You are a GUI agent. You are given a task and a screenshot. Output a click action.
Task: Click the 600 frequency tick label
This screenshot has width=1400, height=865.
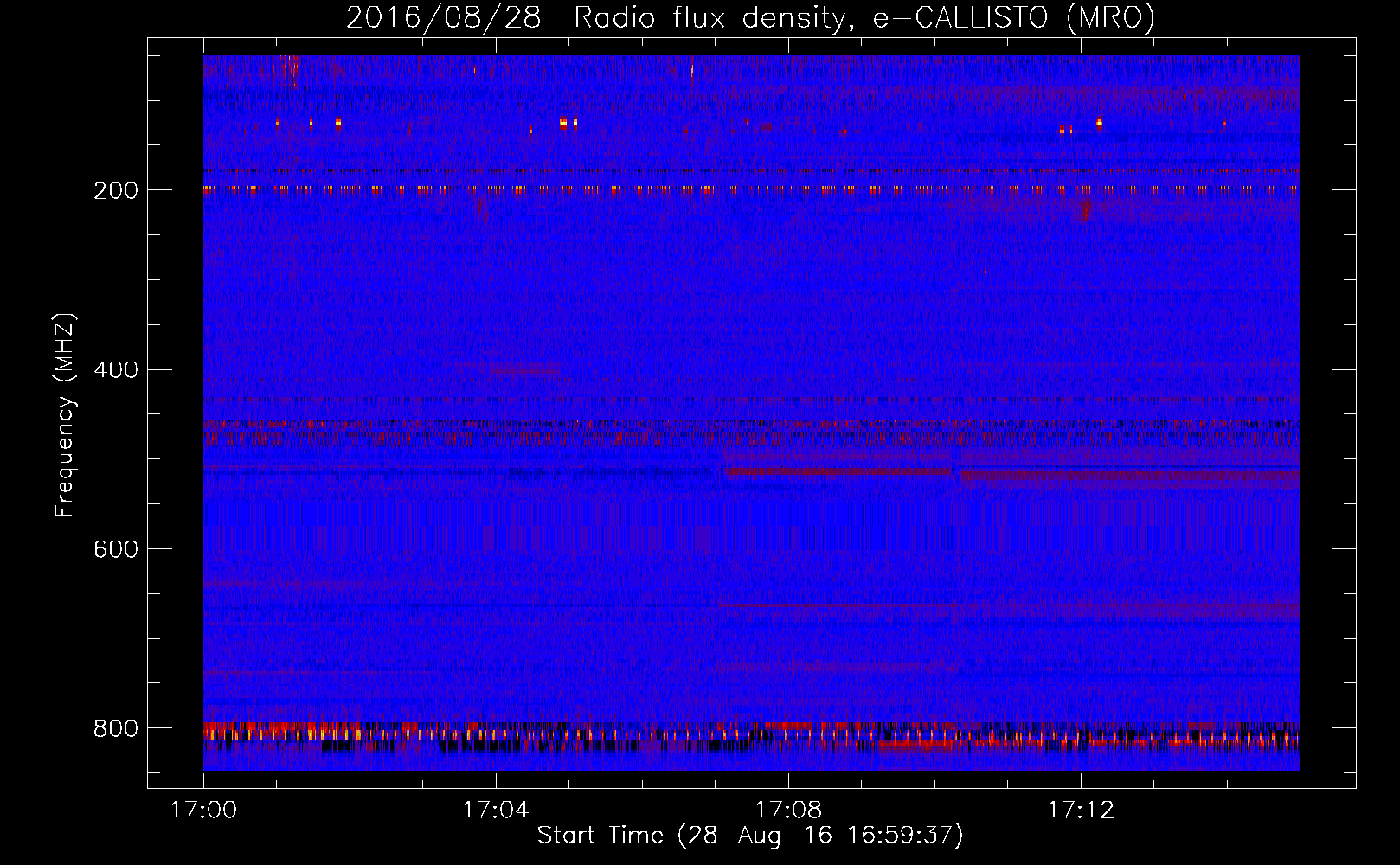115,549
